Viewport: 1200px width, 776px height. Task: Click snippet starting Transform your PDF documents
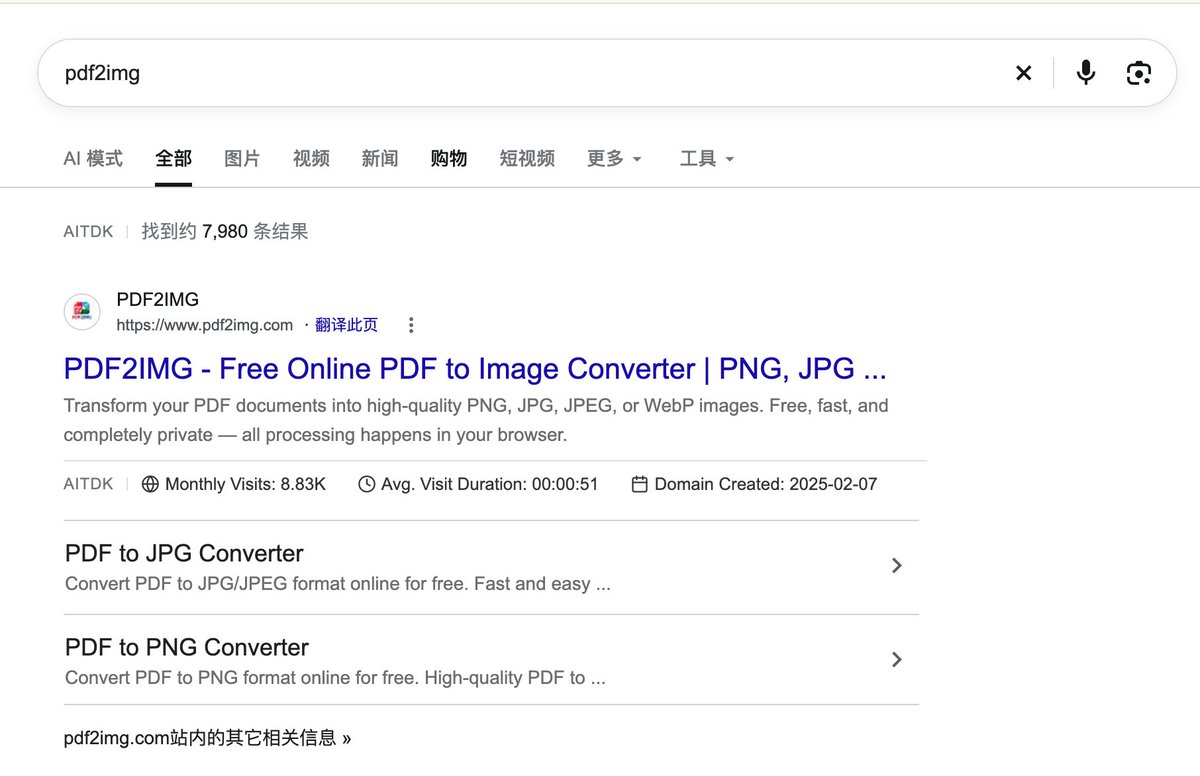point(476,420)
